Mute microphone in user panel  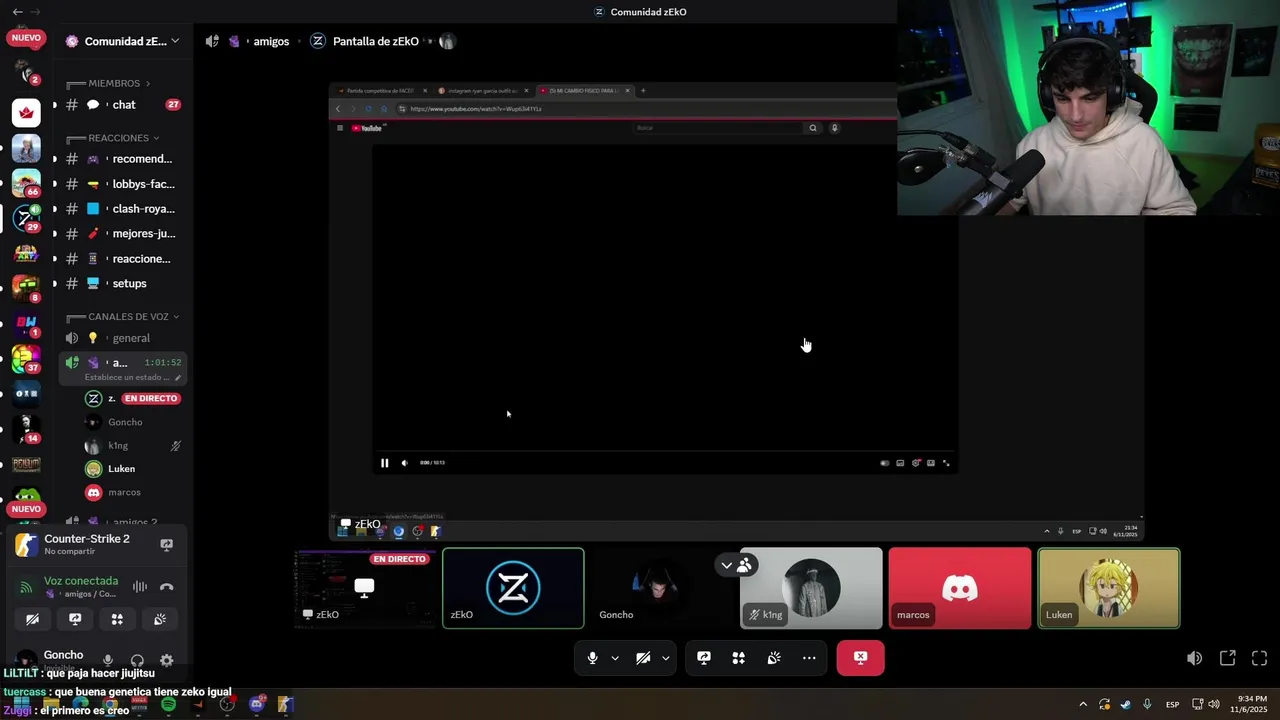coord(108,660)
